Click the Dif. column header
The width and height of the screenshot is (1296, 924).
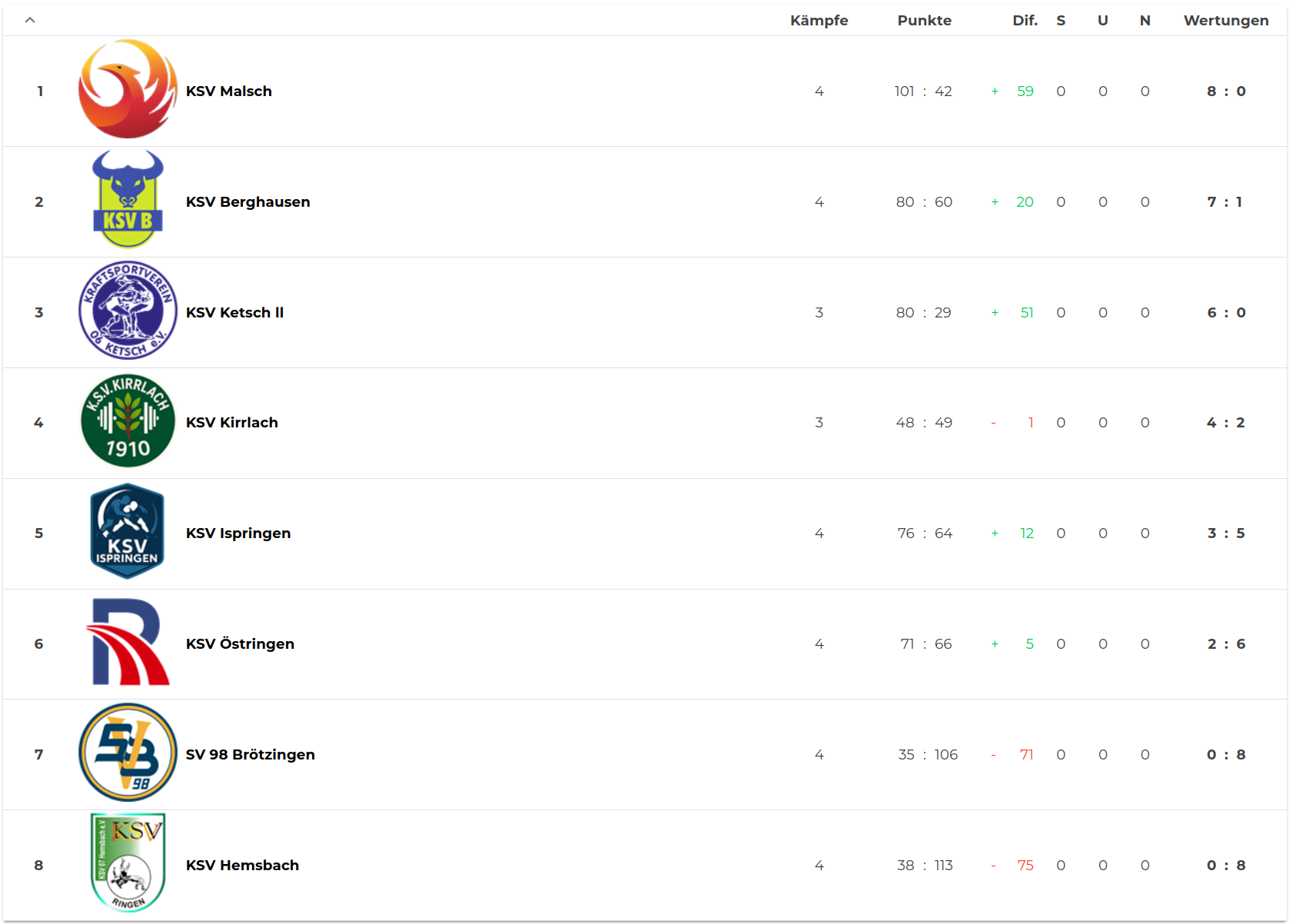pos(1024,21)
